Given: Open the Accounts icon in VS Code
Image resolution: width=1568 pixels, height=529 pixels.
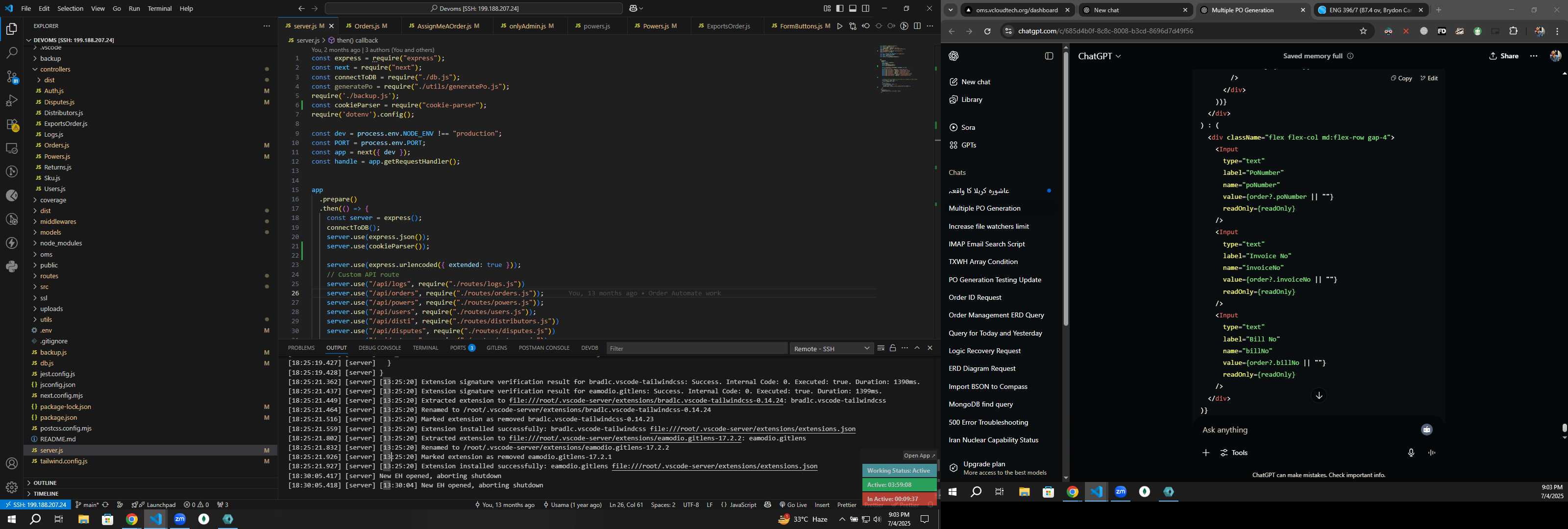Looking at the screenshot, I should (12, 464).
